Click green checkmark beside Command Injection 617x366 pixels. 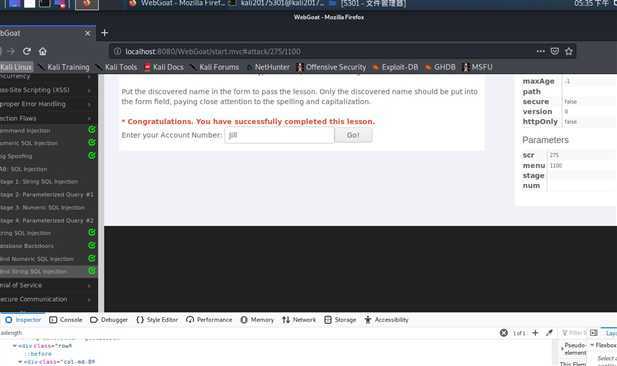(x=92, y=129)
